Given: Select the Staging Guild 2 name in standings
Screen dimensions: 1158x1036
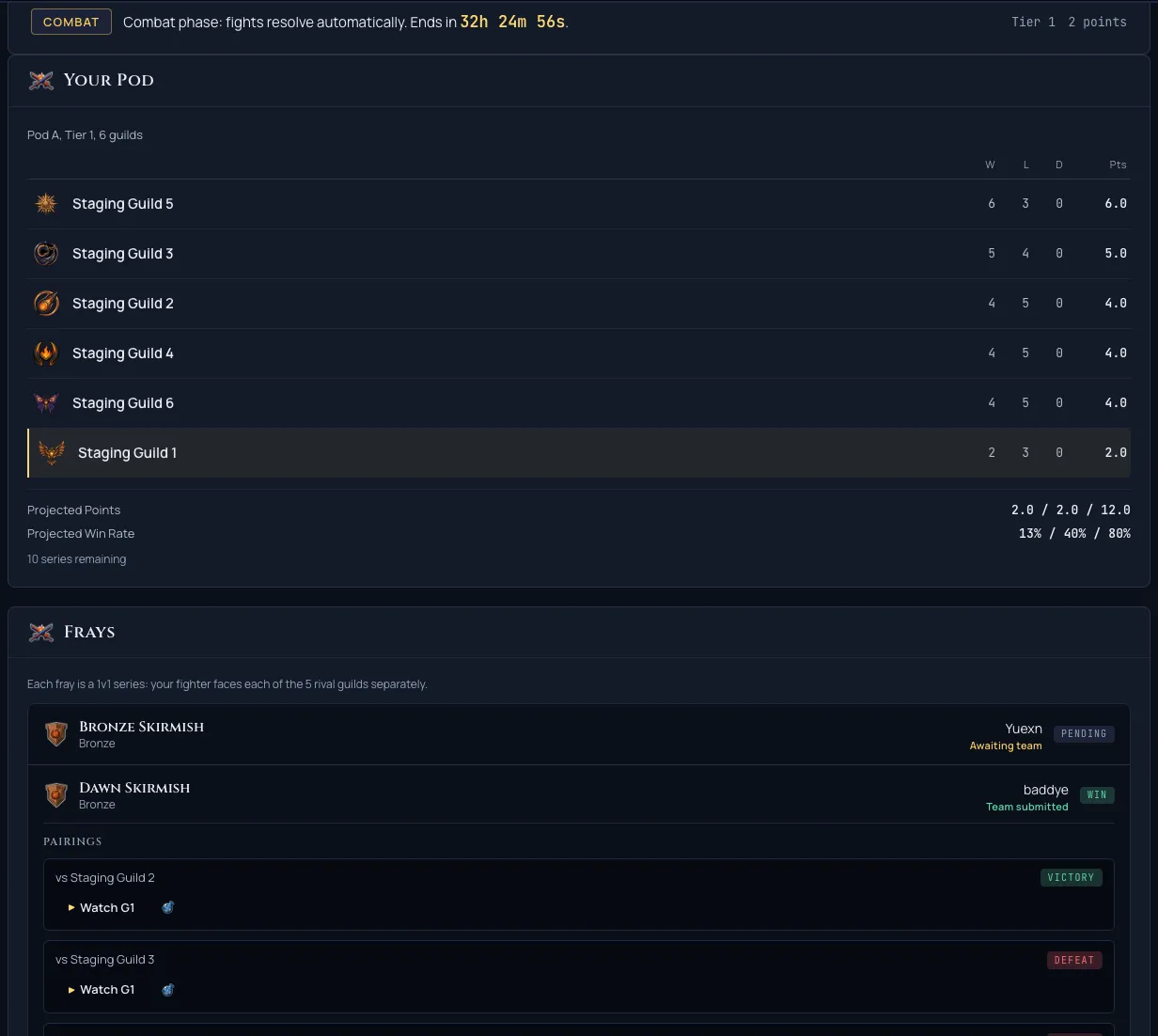Looking at the screenshot, I should pyautogui.click(x=123, y=303).
